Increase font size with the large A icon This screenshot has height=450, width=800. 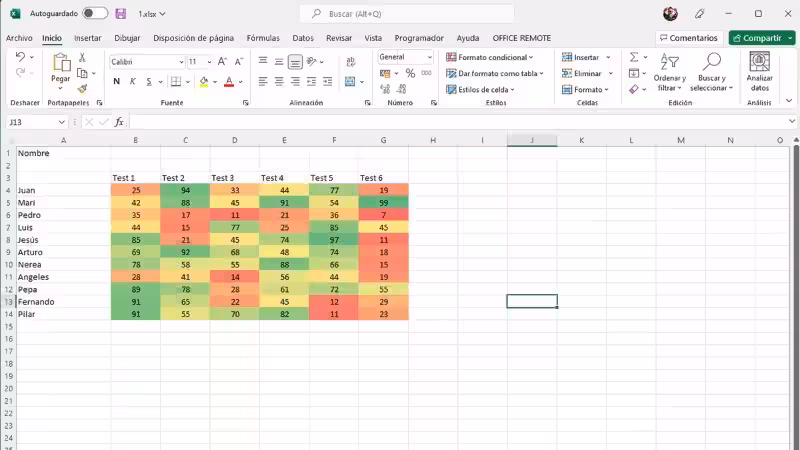click(x=222, y=62)
